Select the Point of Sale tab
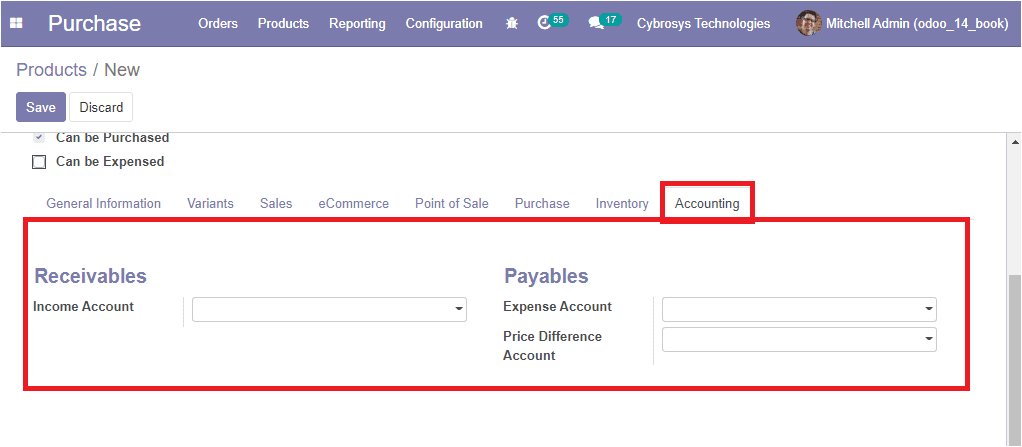This screenshot has height=447, width=1022. pyautogui.click(x=452, y=203)
